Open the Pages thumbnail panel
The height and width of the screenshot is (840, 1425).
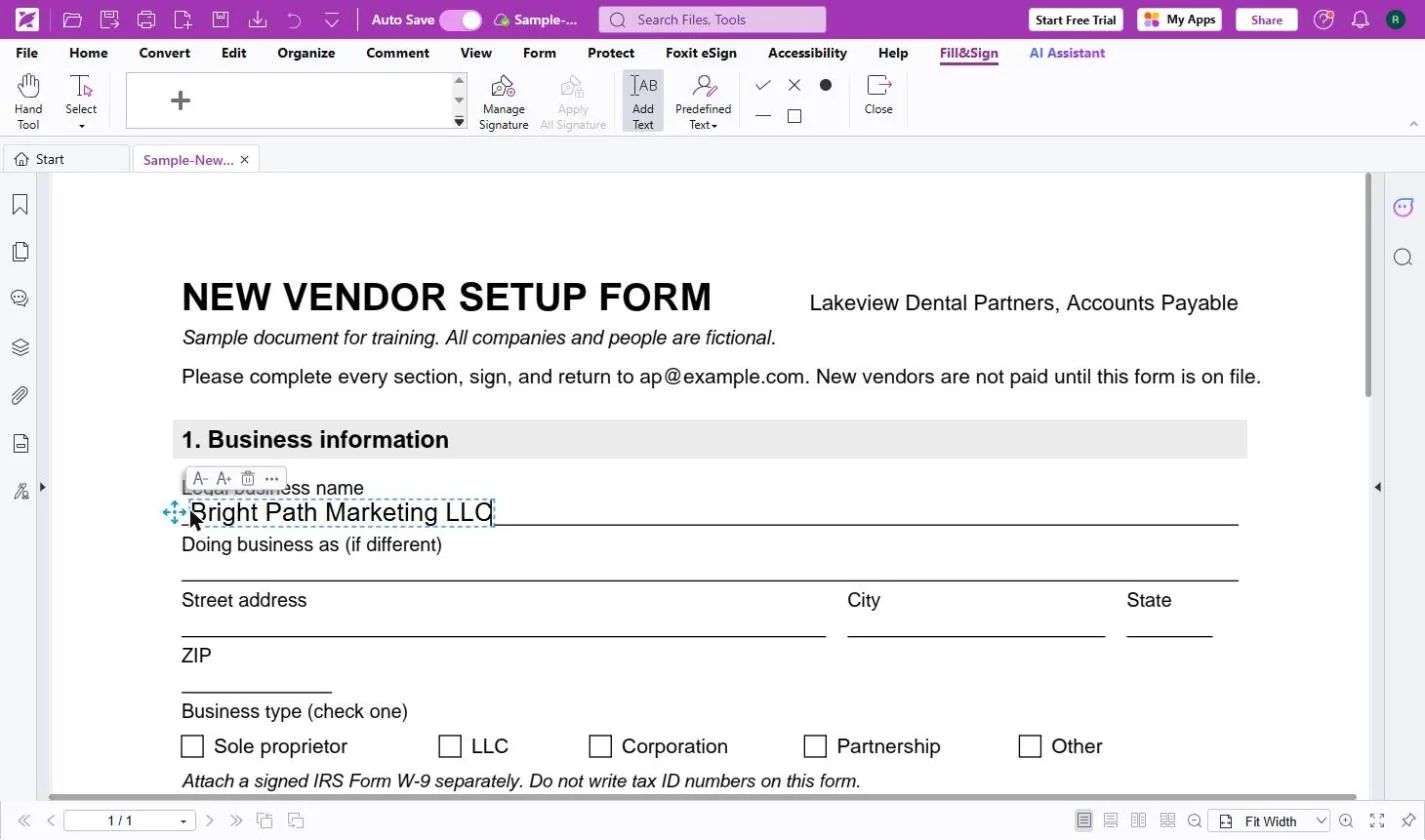pyautogui.click(x=20, y=252)
